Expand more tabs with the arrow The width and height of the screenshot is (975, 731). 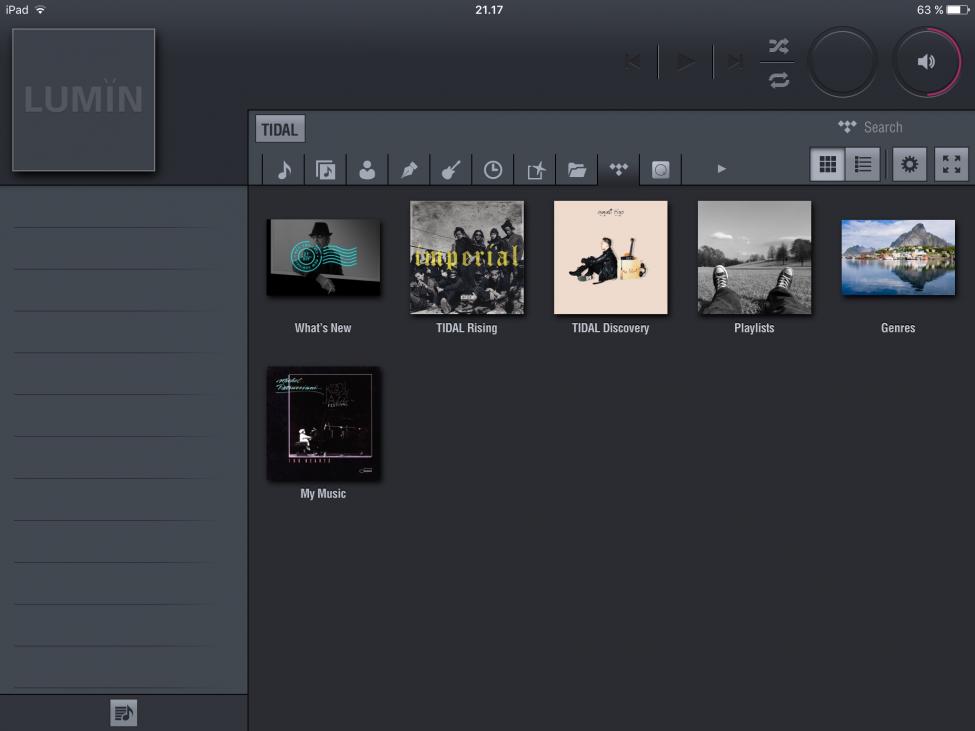[x=721, y=168]
